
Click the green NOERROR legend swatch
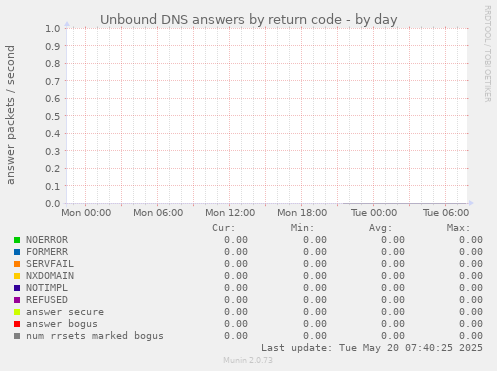pyautogui.click(x=17, y=240)
